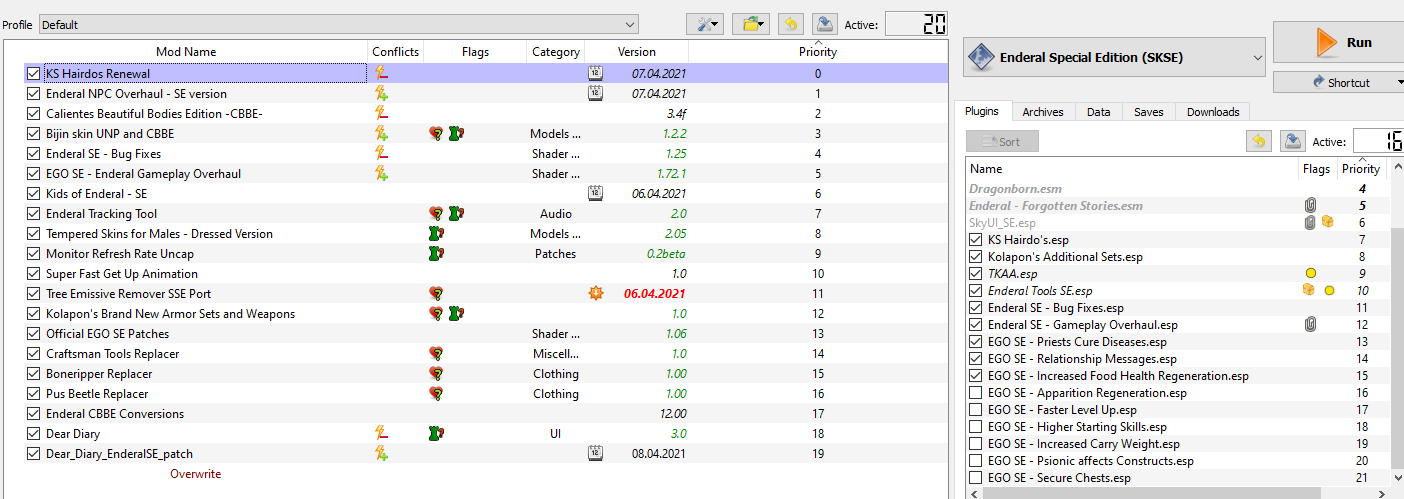Click the conflict icon on Dear_Diary_EnderalSE_patch row

(381, 453)
